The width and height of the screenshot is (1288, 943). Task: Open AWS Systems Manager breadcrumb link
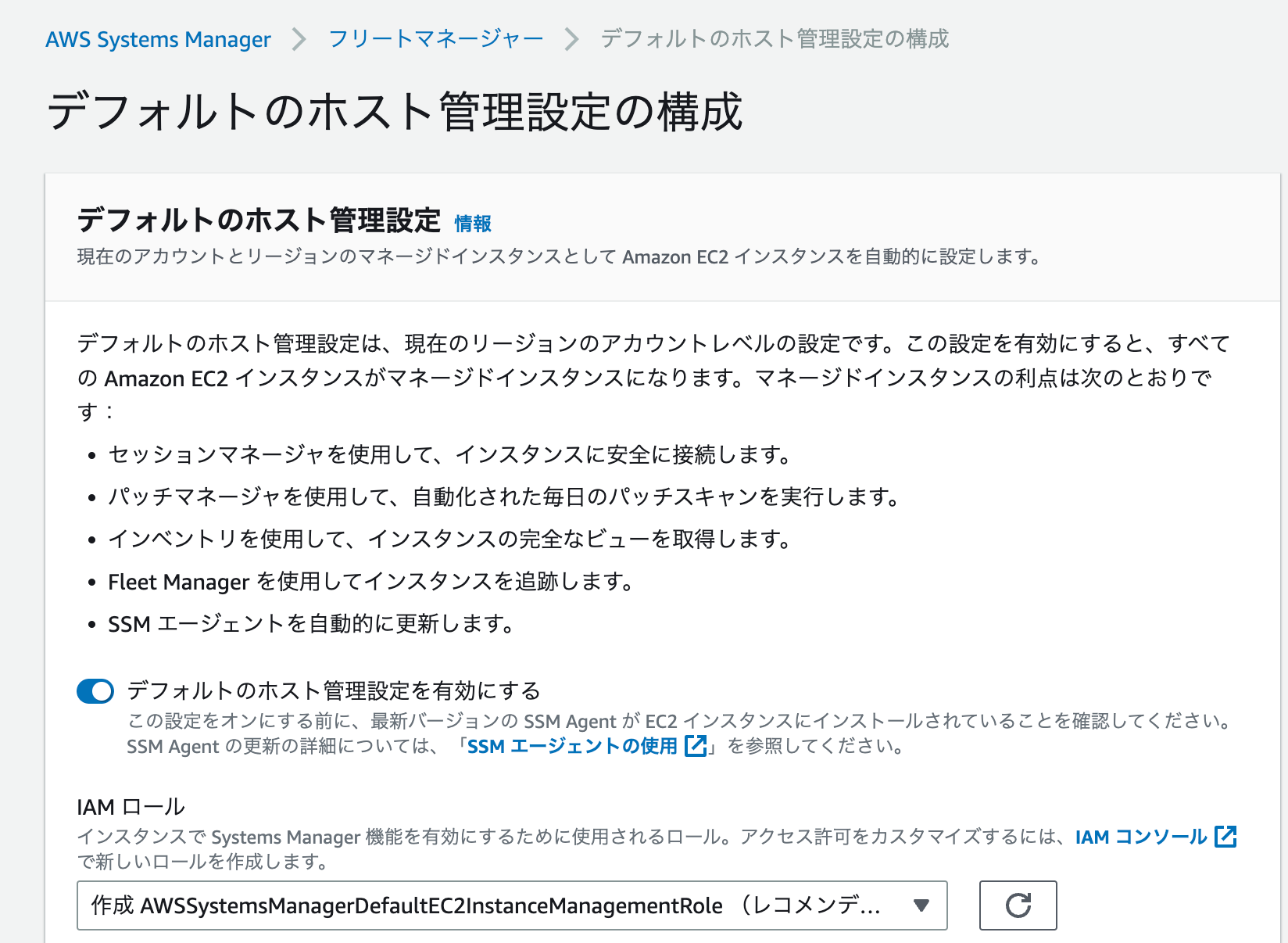[x=158, y=39]
